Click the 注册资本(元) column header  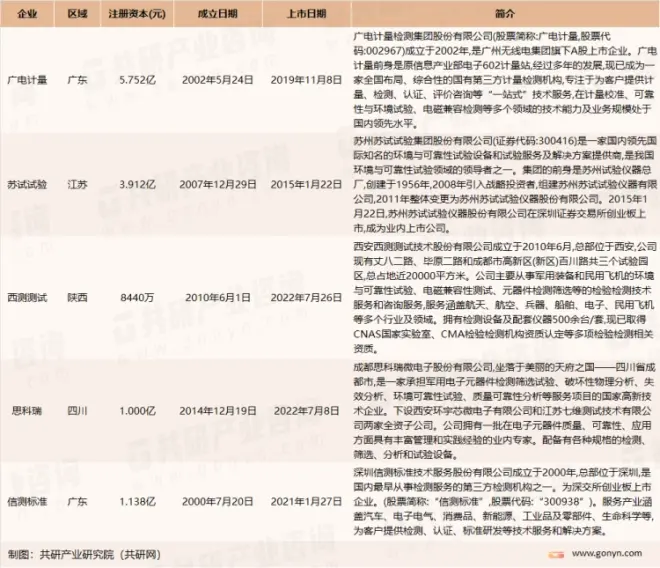pyautogui.click(x=137, y=14)
